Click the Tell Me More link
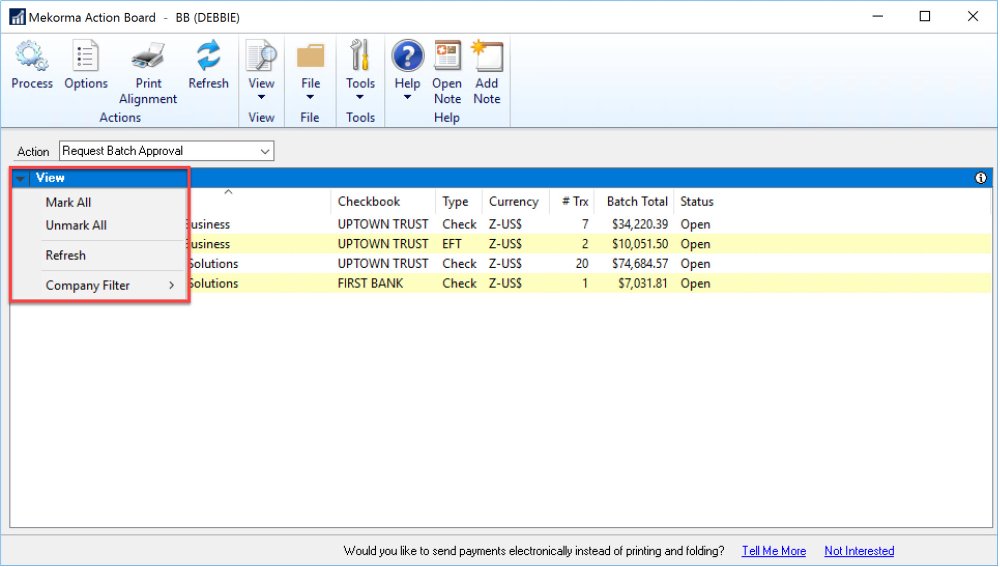This screenshot has width=1000, height=567. pyautogui.click(x=774, y=551)
